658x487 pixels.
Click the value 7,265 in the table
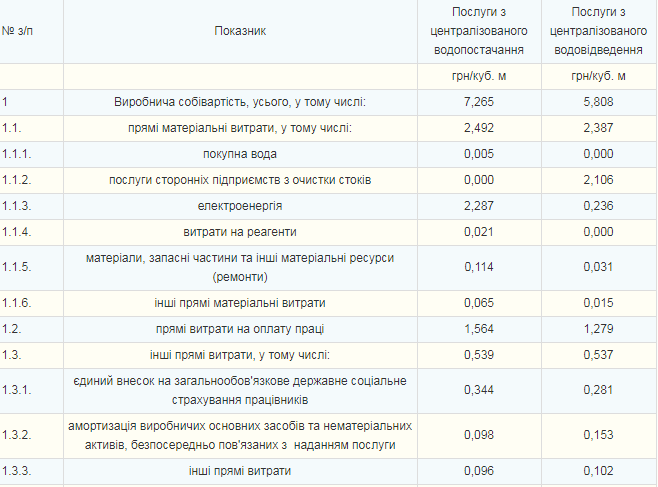point(479,102)
